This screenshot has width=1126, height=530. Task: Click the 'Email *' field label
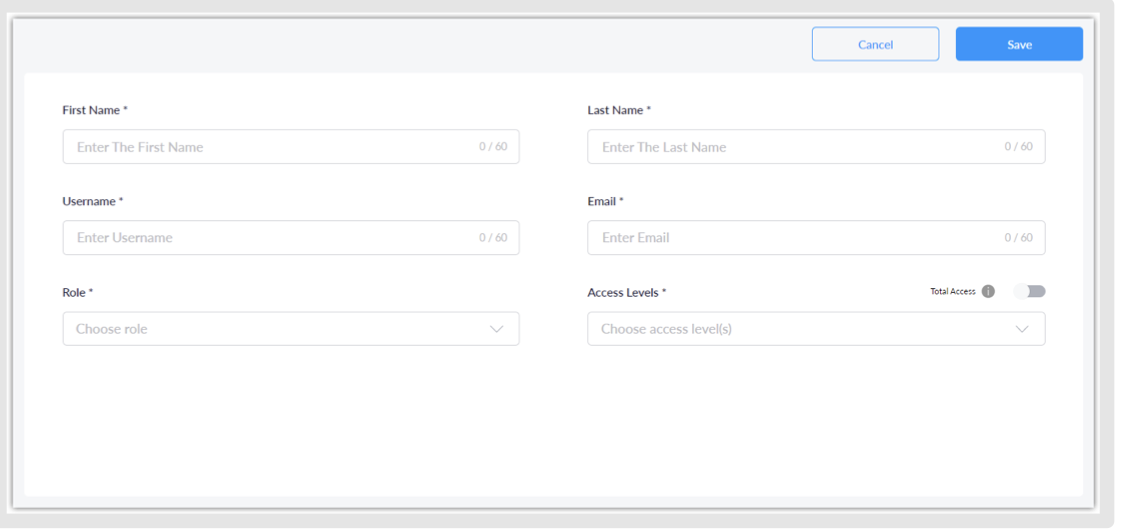605,201
